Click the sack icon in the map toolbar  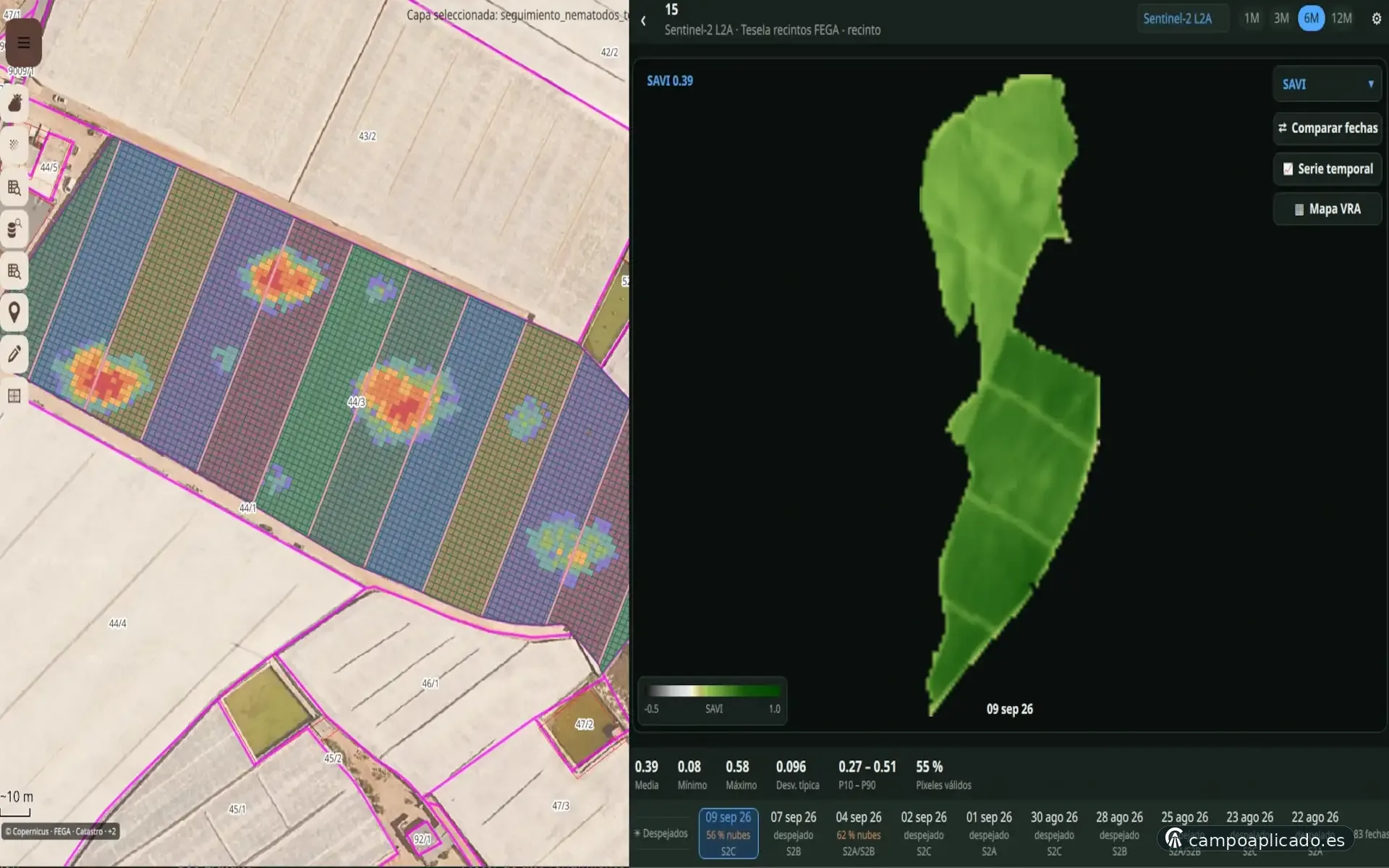tap(14, 104)
